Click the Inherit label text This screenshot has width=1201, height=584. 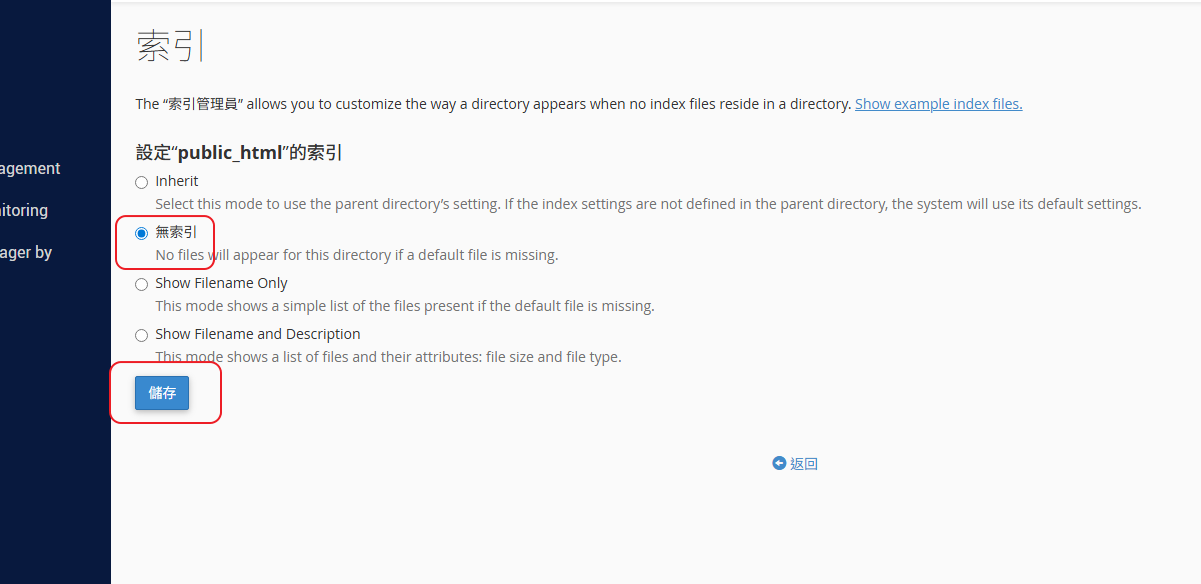(177, 181)
